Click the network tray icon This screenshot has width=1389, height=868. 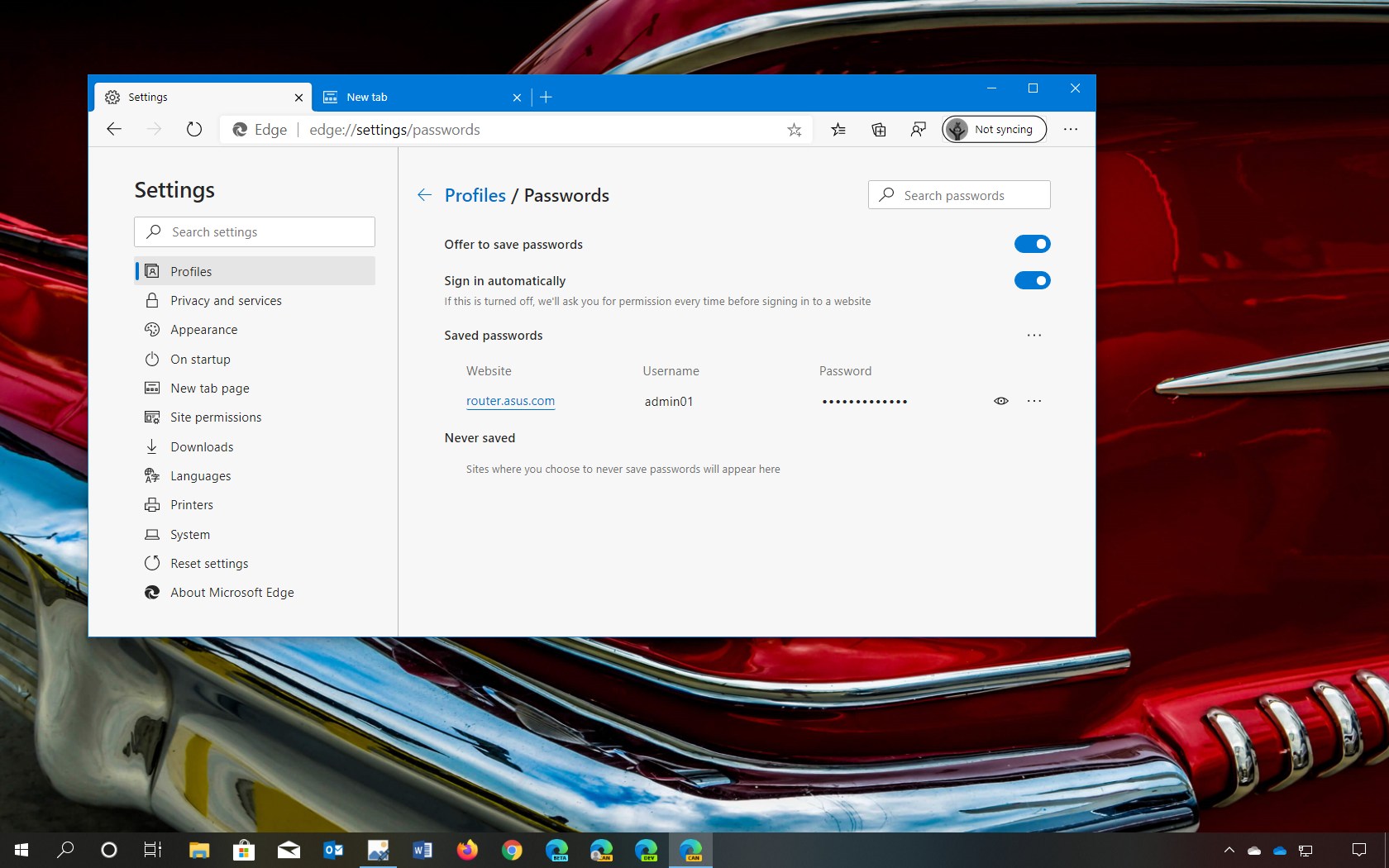pos(1305,850)
